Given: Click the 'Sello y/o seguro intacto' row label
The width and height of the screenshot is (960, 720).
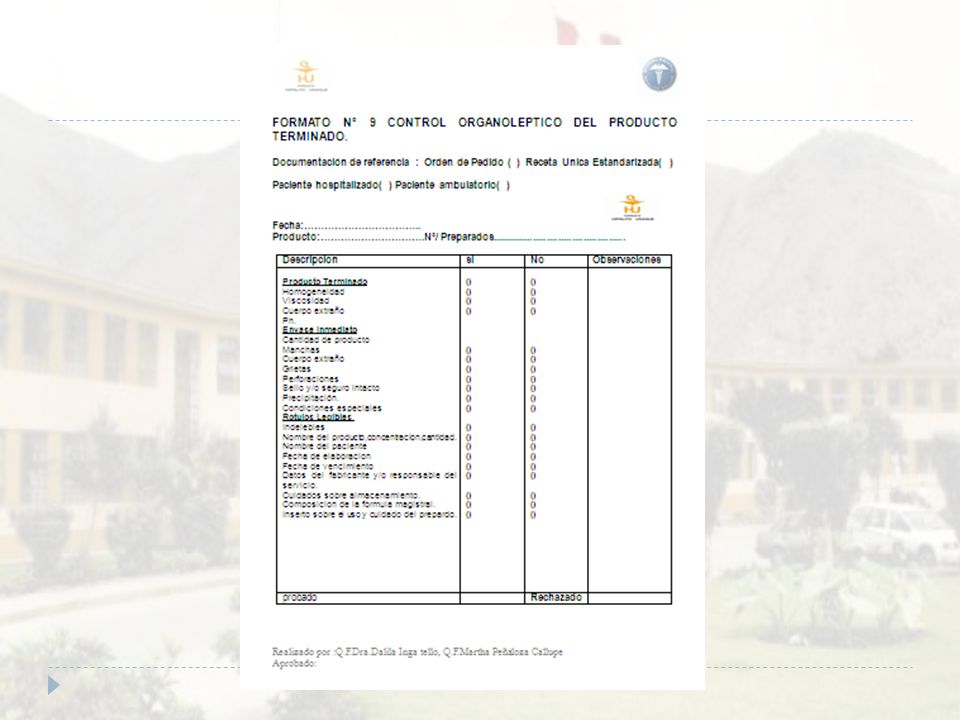Looking at the screenshot, I should pyautogui.click(x=331, y=388).
